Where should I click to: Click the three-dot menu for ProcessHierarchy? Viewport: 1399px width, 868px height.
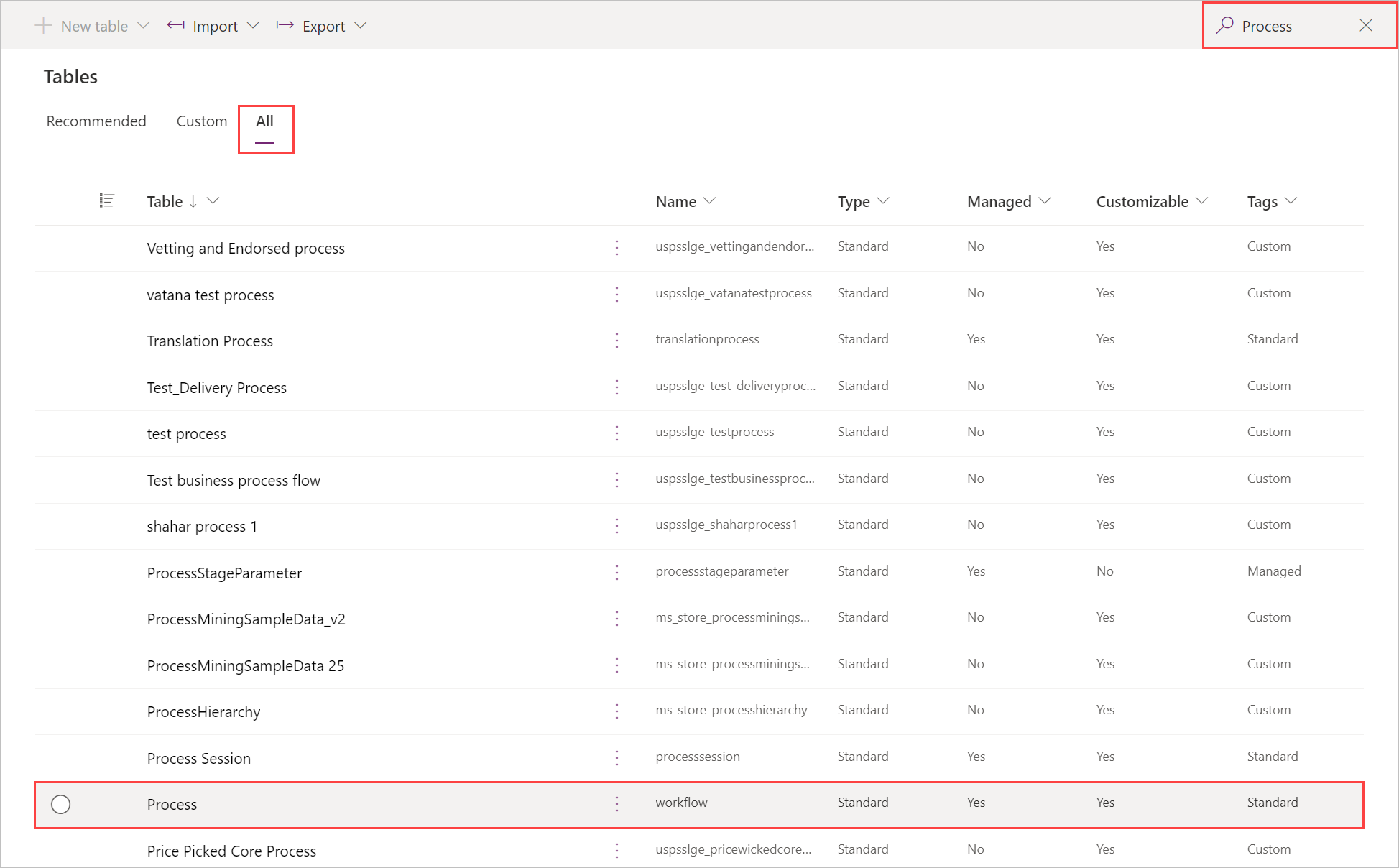617,710
